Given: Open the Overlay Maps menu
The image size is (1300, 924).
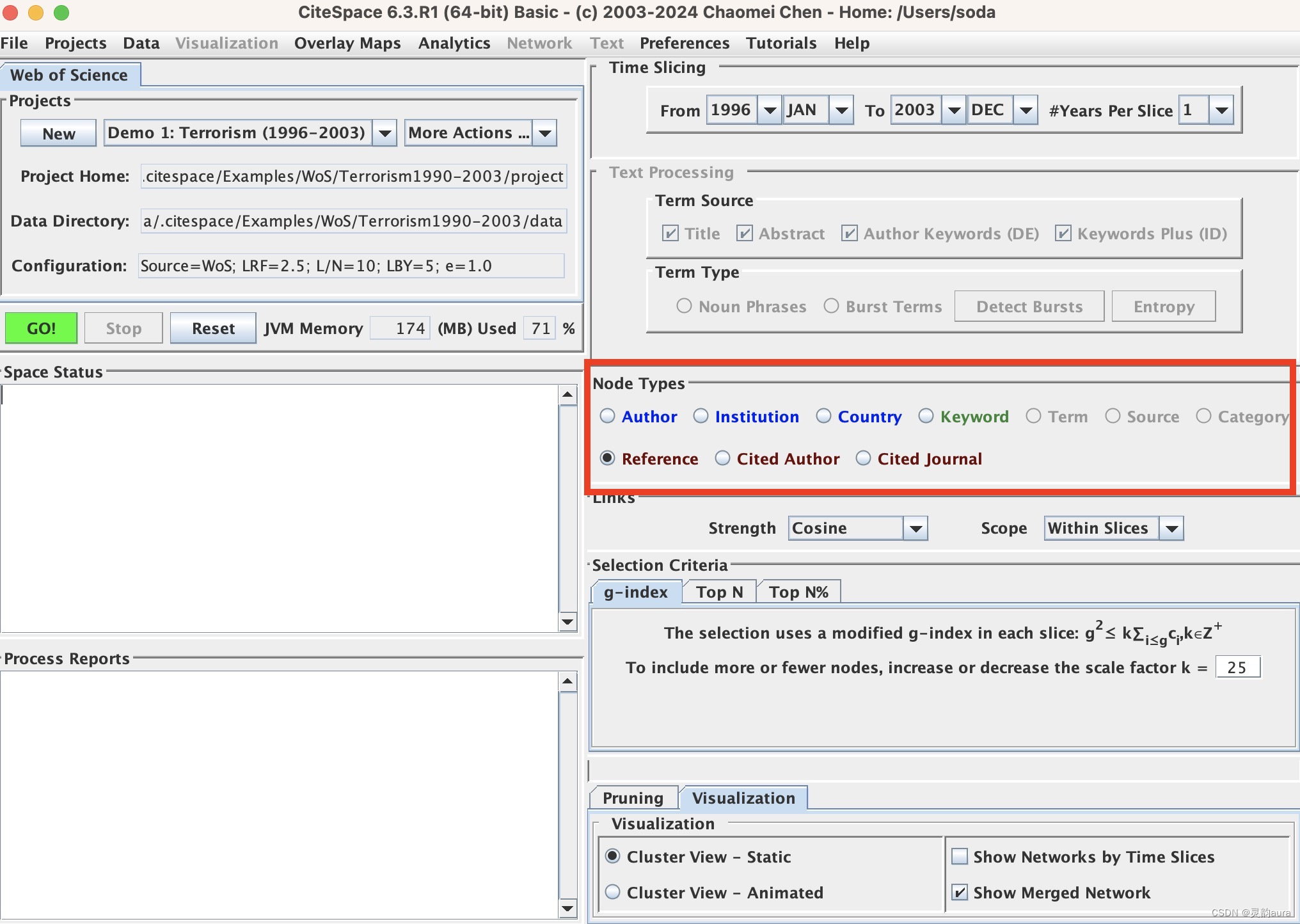Looking at the screenshot, I should coord(347,43).
